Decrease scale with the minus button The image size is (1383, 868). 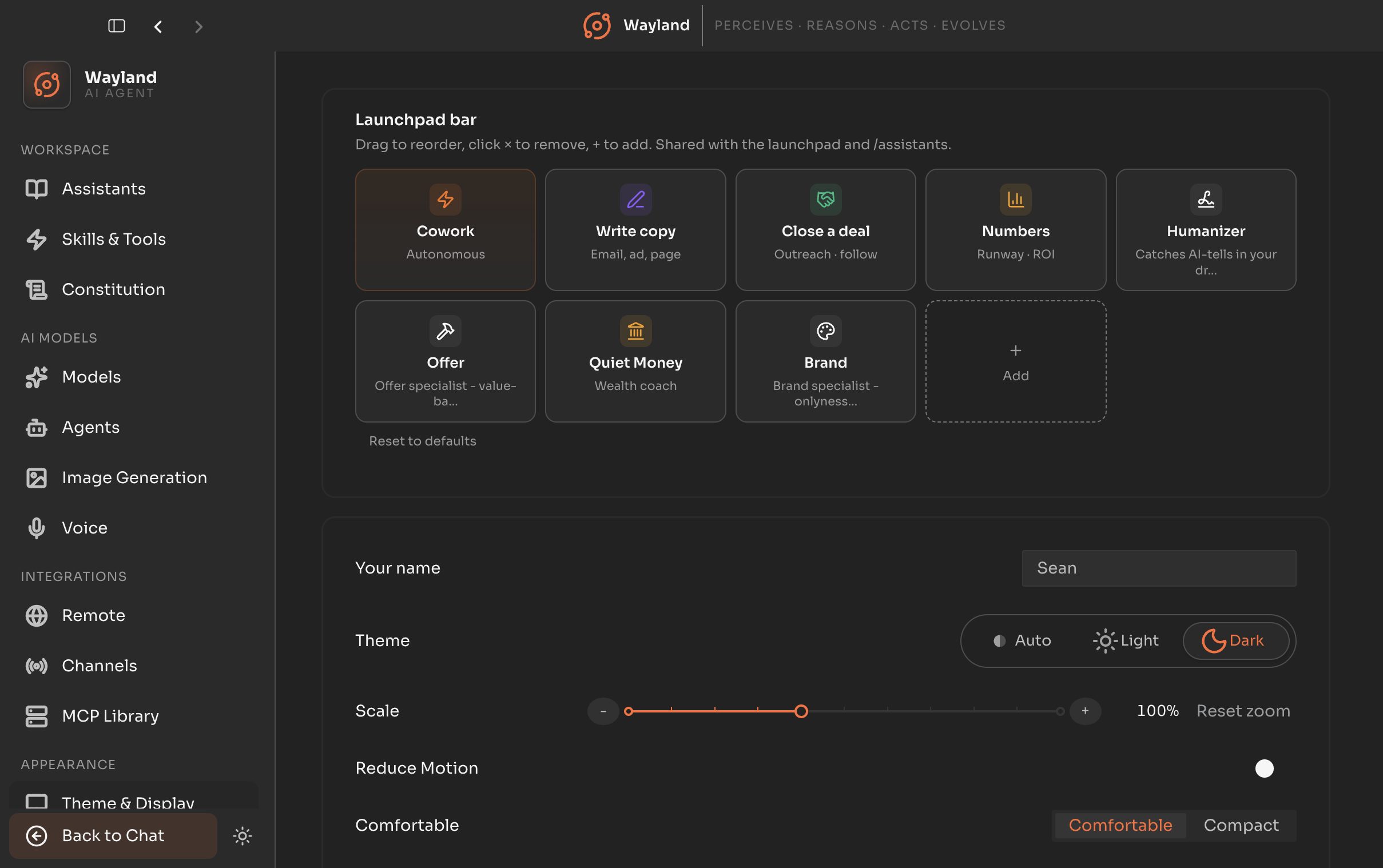click(603, 711)
